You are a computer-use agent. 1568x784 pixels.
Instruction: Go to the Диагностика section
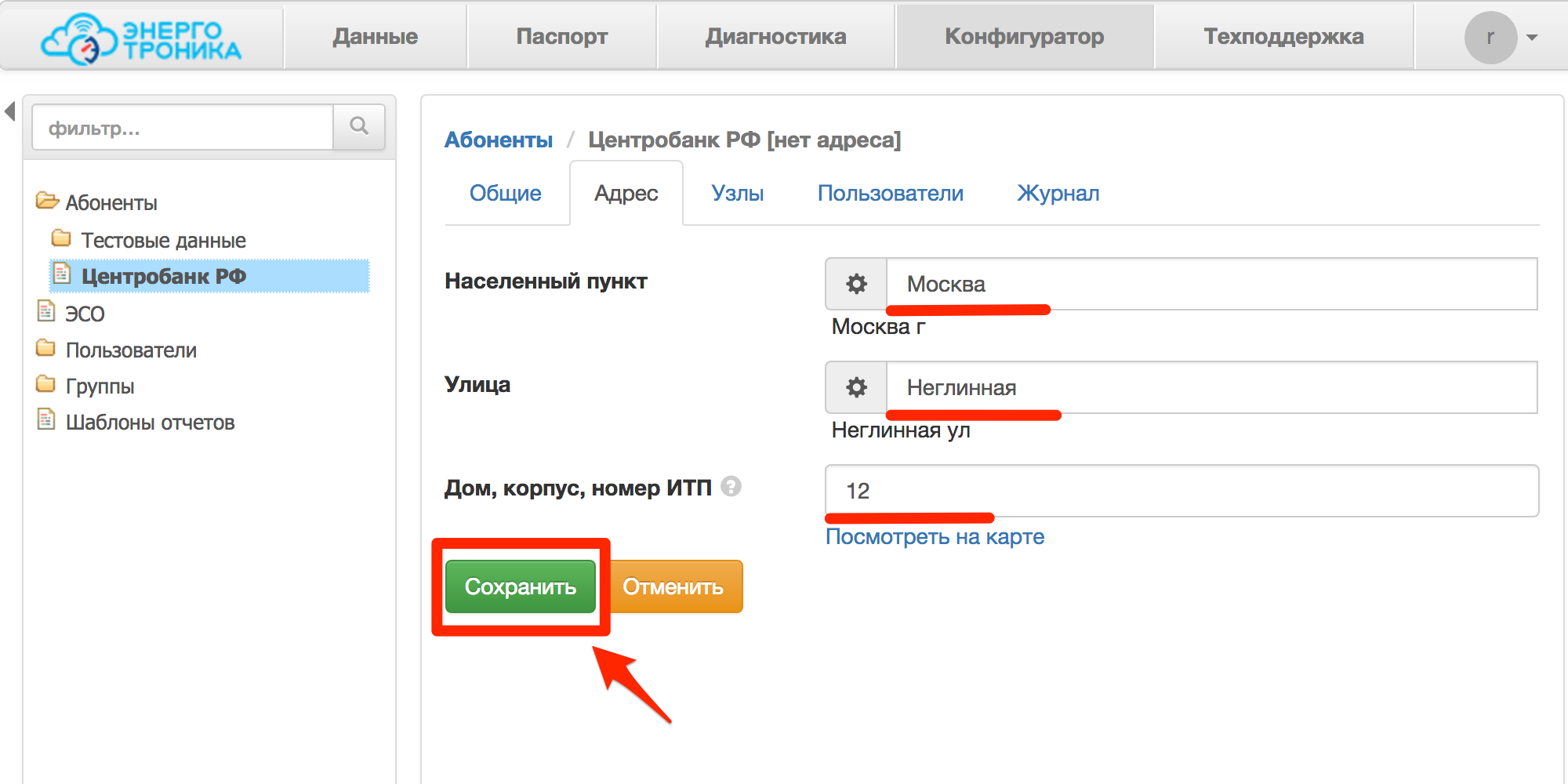tap(775, 37)
